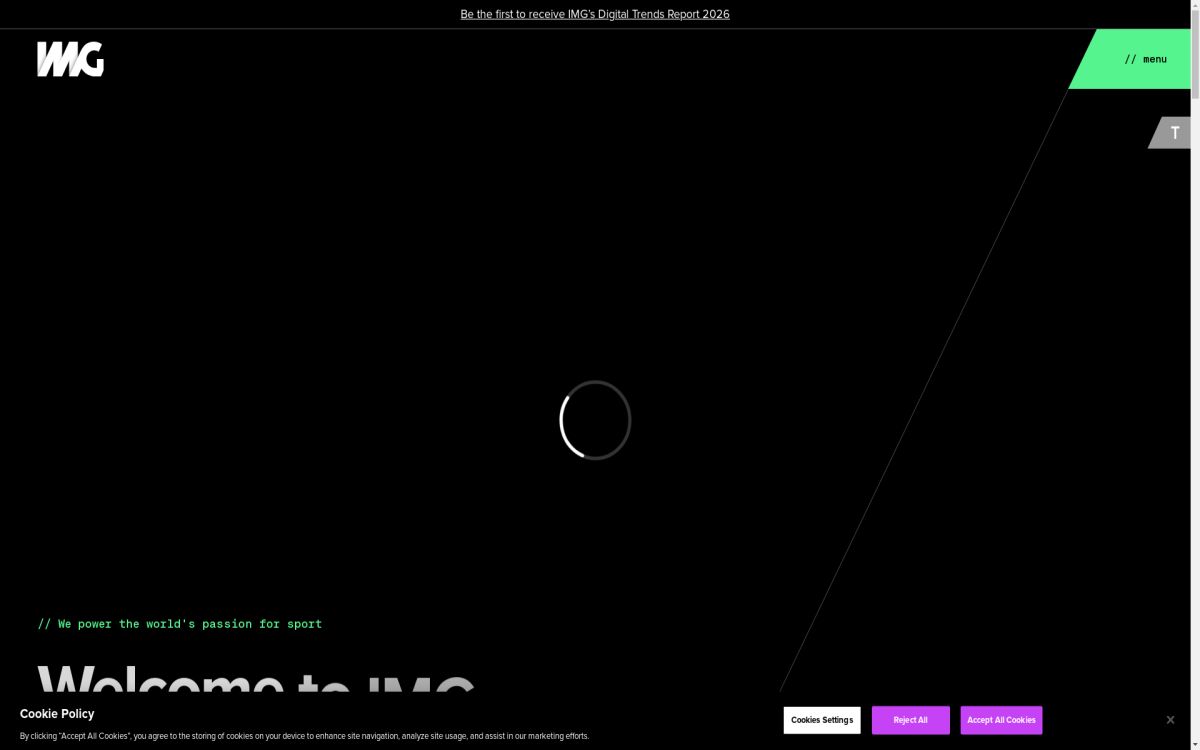Open the green // menu button
1200x750 pixels.
tap(1135, 59)
